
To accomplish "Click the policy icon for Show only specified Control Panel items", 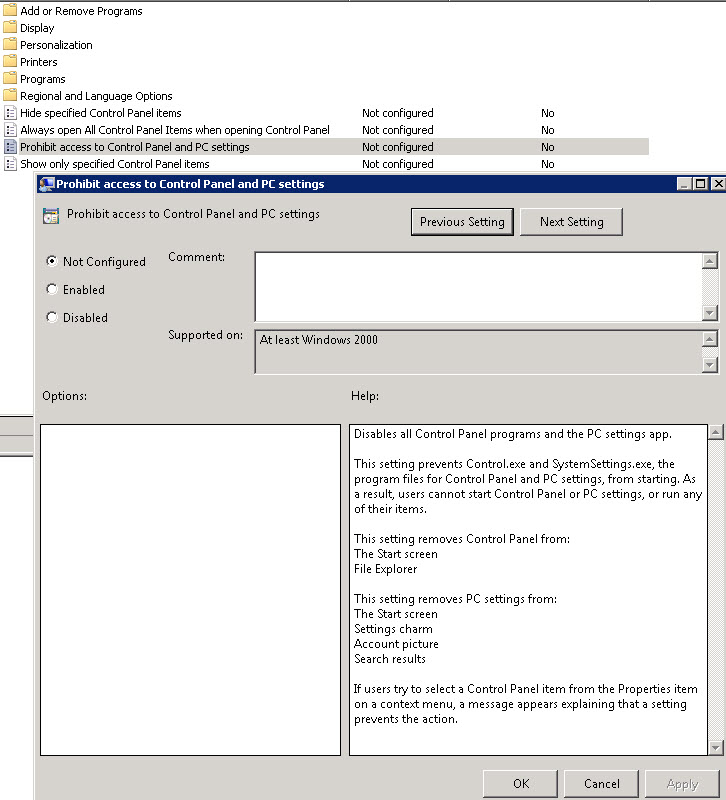I will 10,164.
